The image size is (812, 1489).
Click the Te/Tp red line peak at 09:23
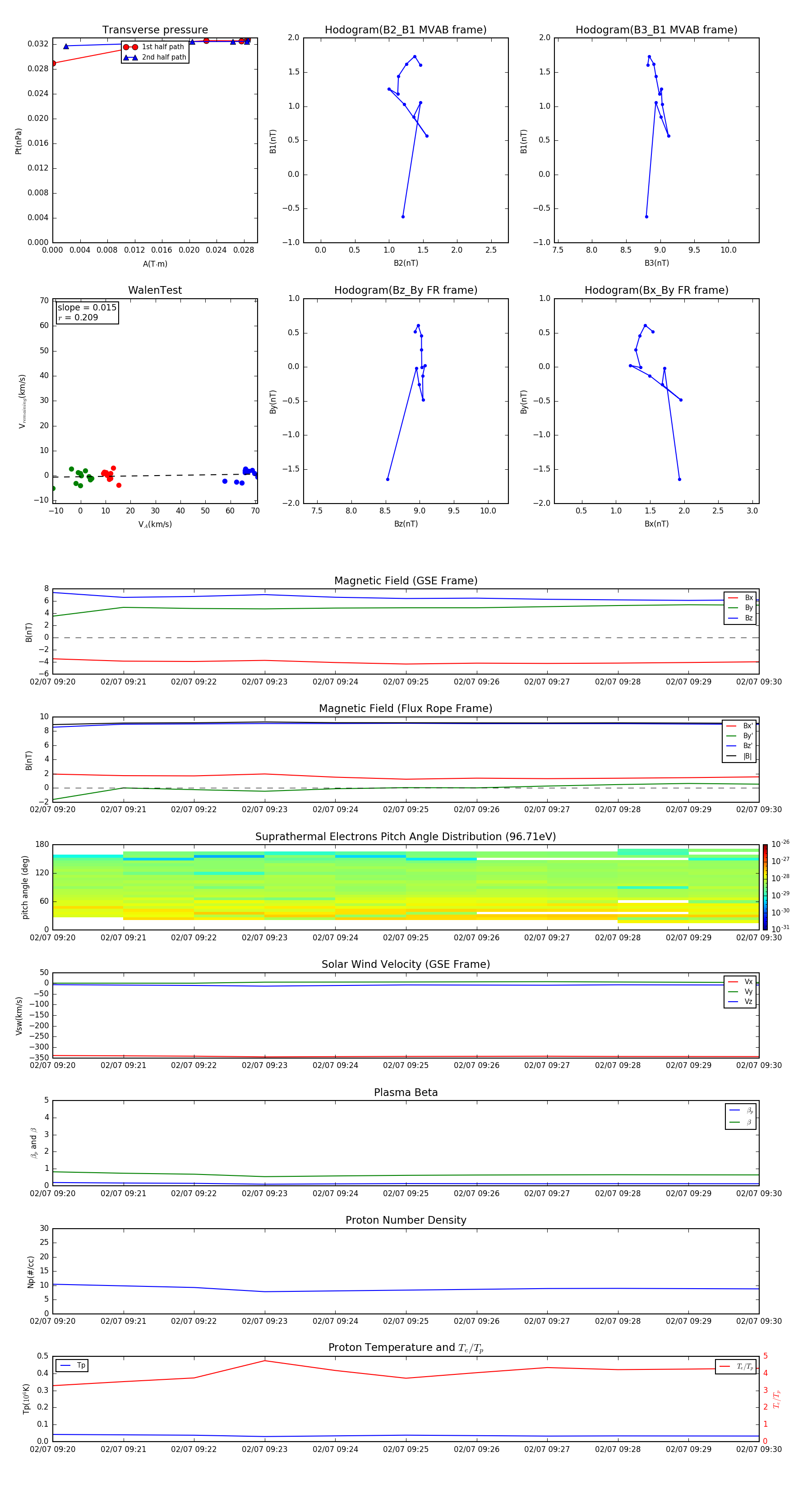tap(265, 1361)
